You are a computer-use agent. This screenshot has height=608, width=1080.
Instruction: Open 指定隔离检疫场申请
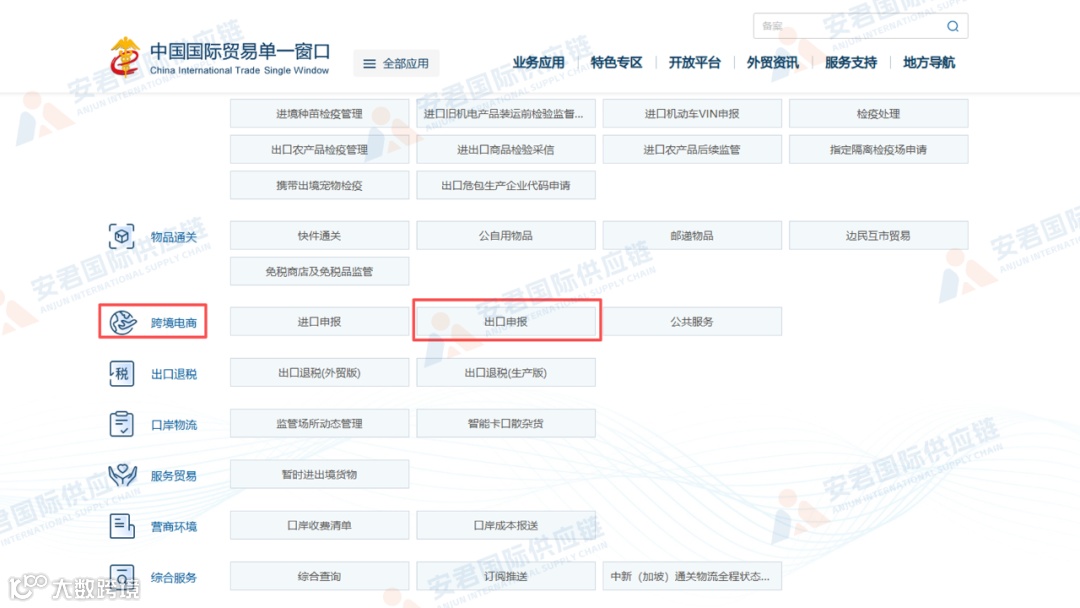(x=878, y=149)
